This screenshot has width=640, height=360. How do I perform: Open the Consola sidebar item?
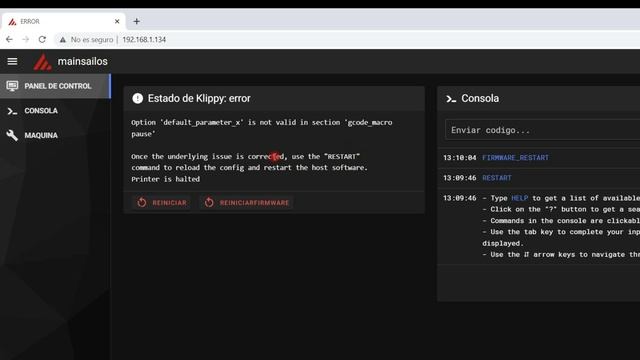55,111
